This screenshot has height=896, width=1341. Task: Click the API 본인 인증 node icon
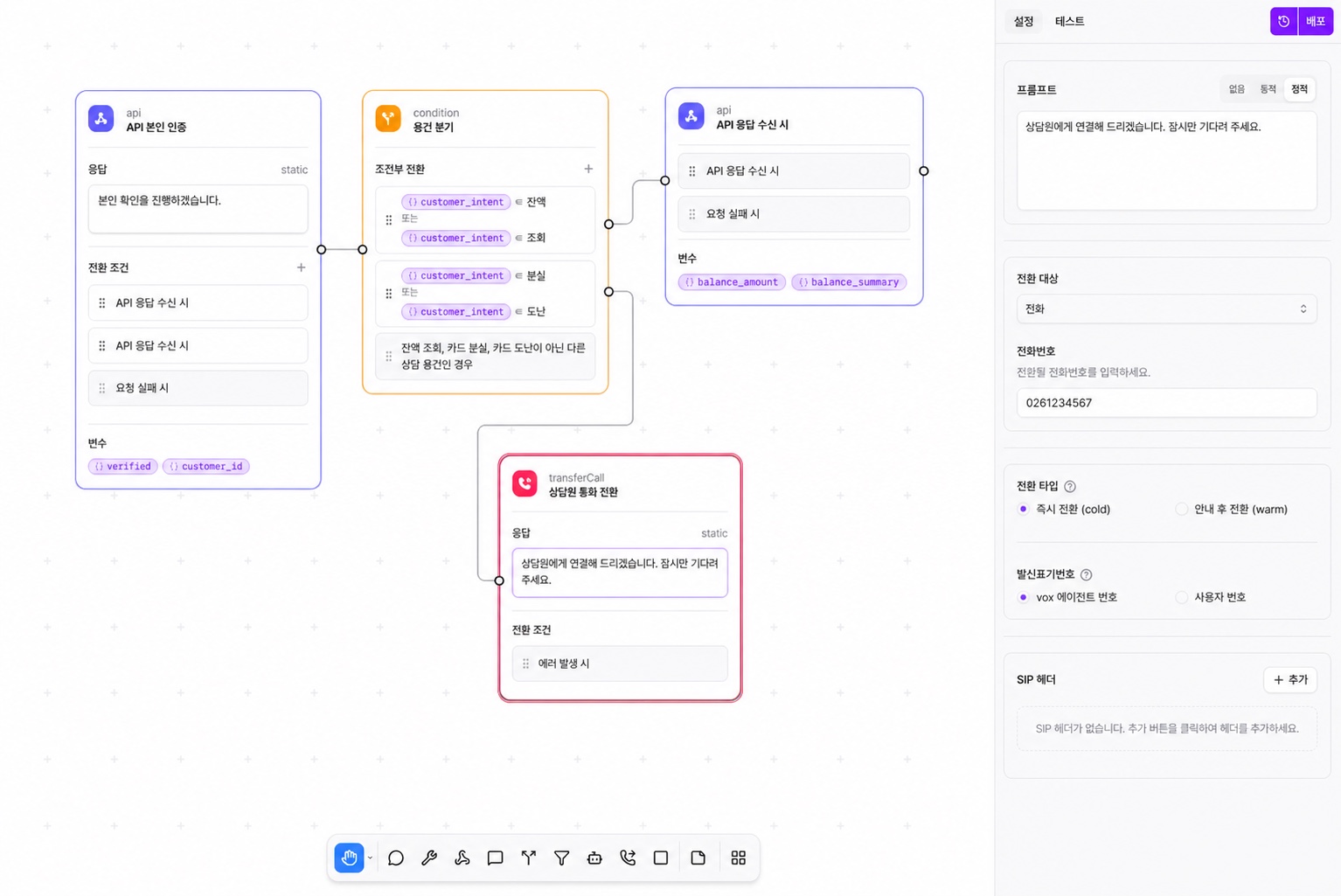(x=101, y=119)
